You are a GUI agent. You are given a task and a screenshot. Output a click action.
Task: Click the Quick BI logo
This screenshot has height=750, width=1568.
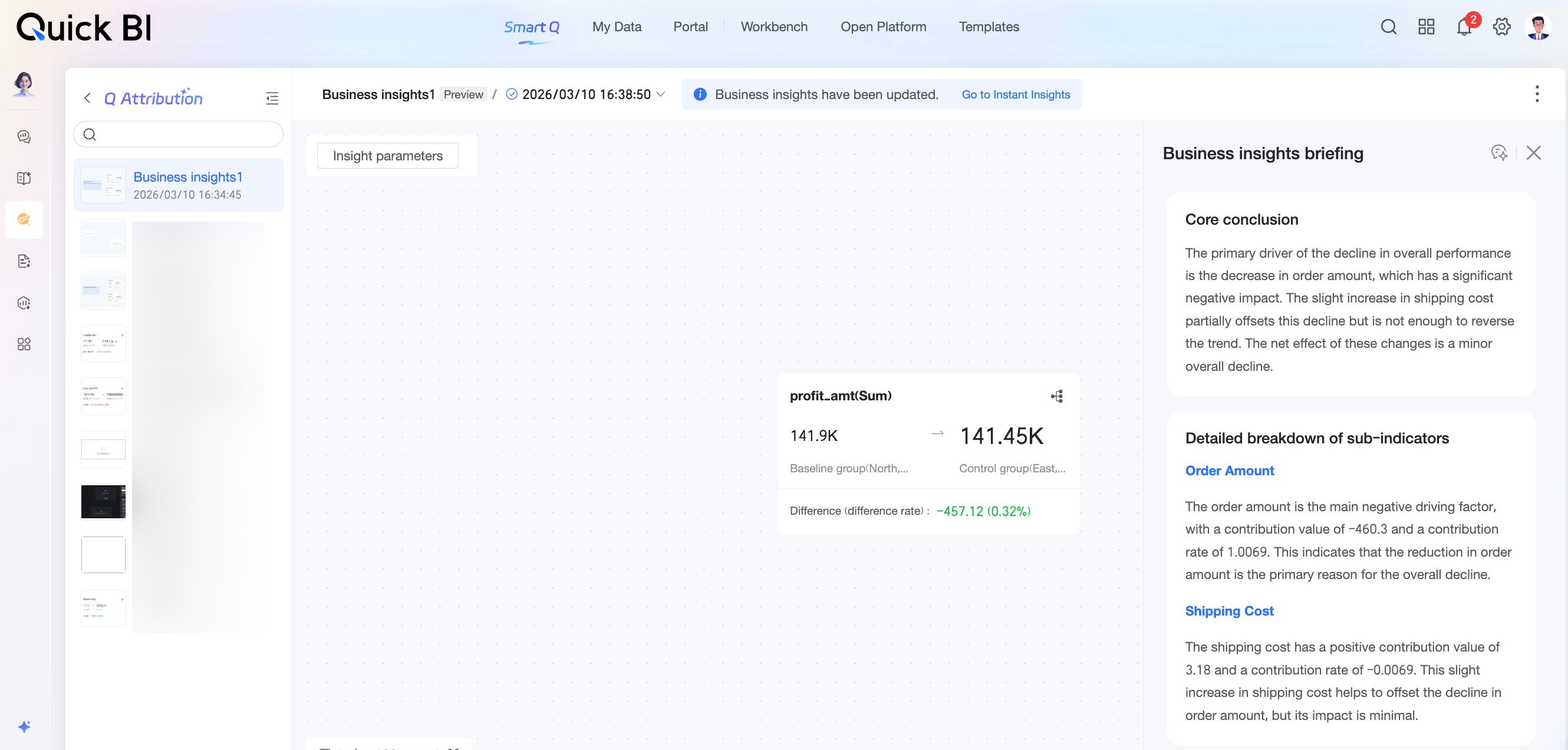pos(84,27)
